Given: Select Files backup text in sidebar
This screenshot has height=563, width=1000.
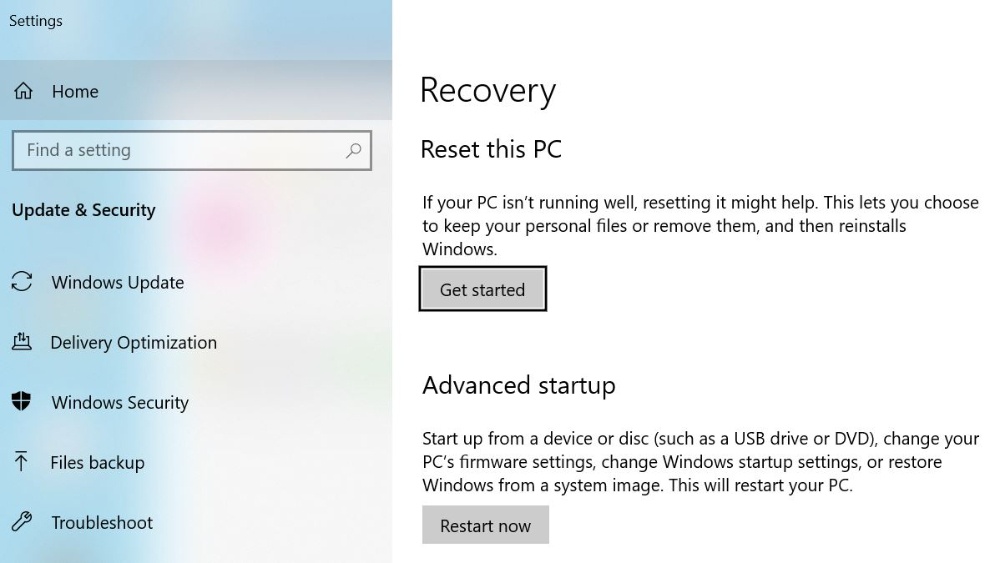Looking at the screenshot, I should click(x=98, y=463).
